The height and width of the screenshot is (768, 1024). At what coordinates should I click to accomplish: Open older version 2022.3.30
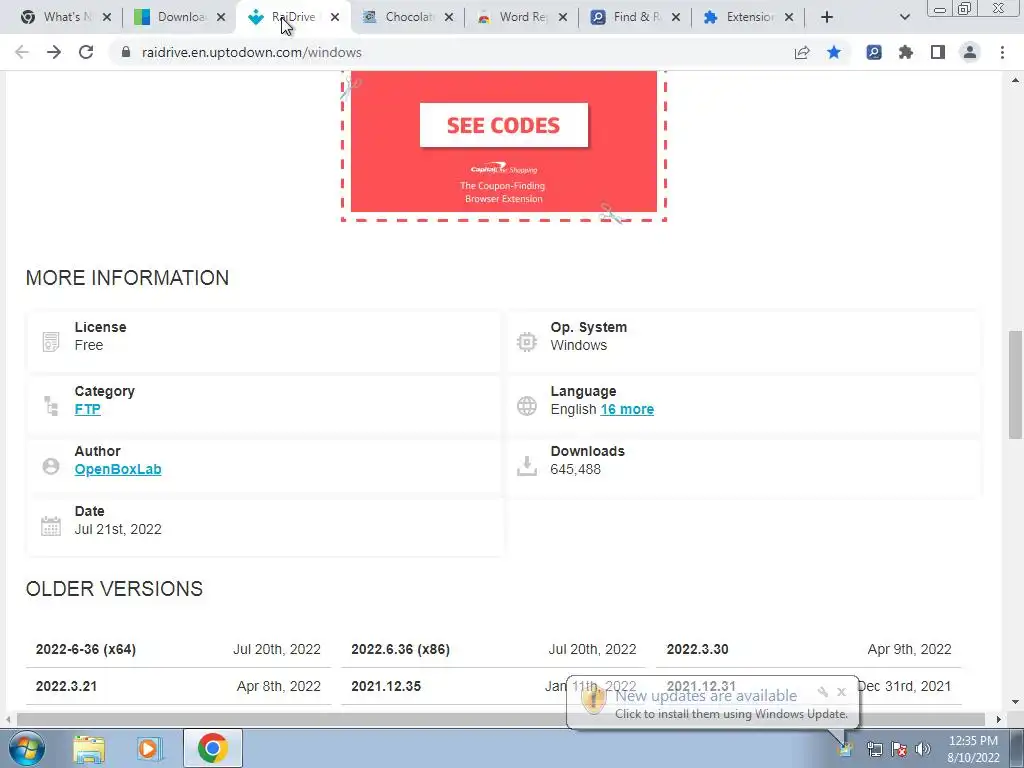tap(697, 649)
